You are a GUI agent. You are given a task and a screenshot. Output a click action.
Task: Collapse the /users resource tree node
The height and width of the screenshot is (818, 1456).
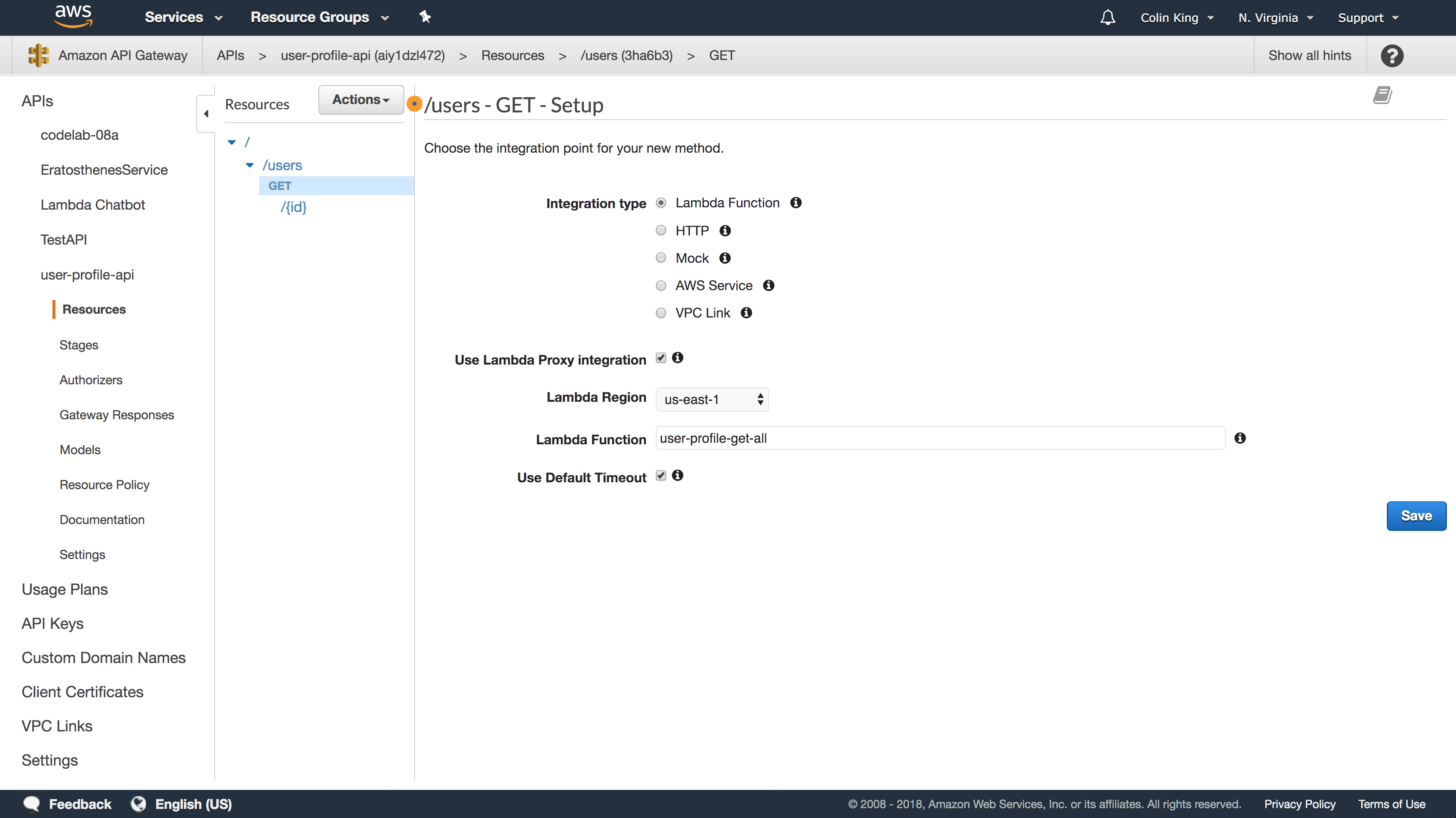coord(250,165)
